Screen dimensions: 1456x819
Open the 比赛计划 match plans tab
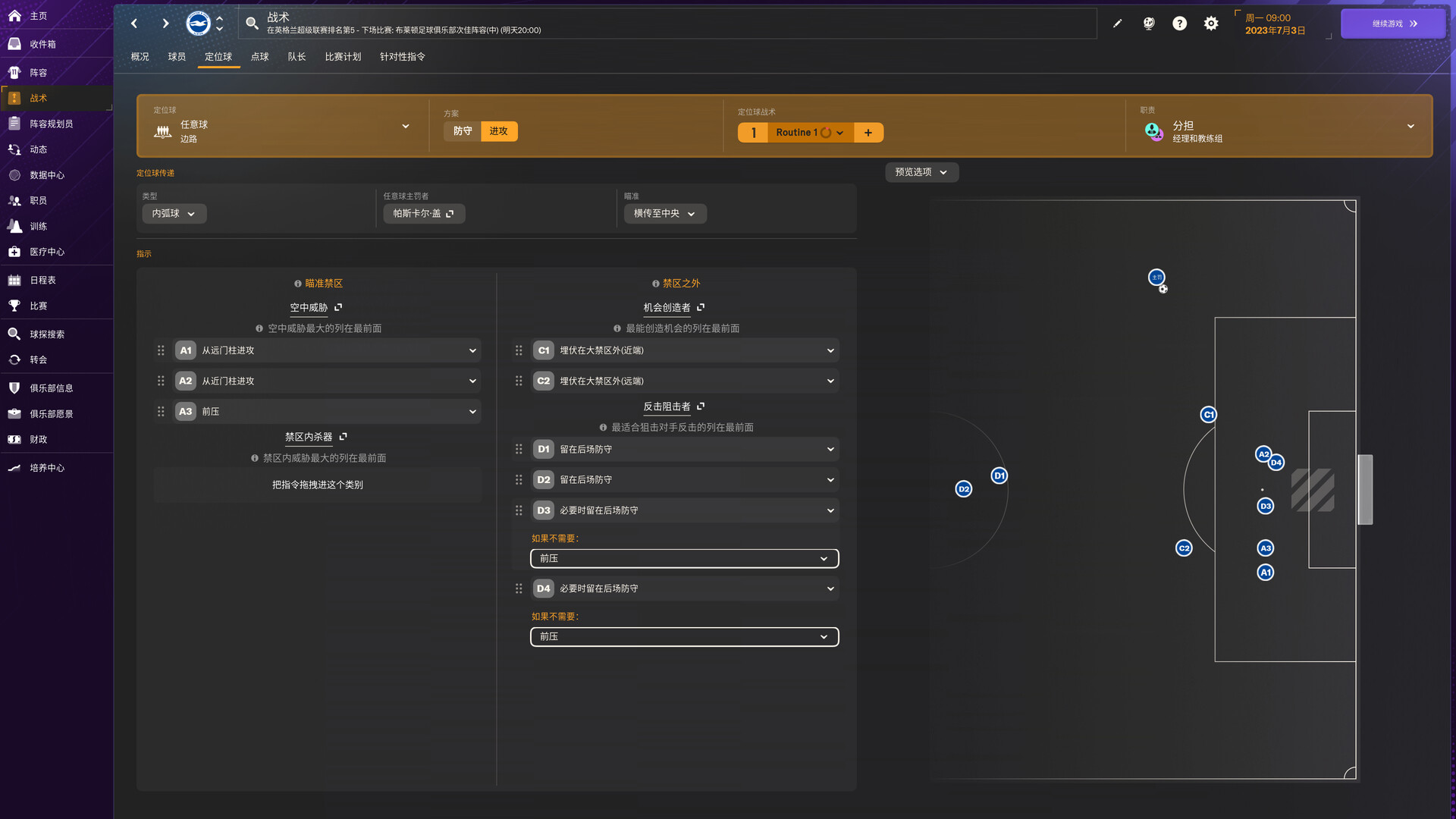(343, 56)
